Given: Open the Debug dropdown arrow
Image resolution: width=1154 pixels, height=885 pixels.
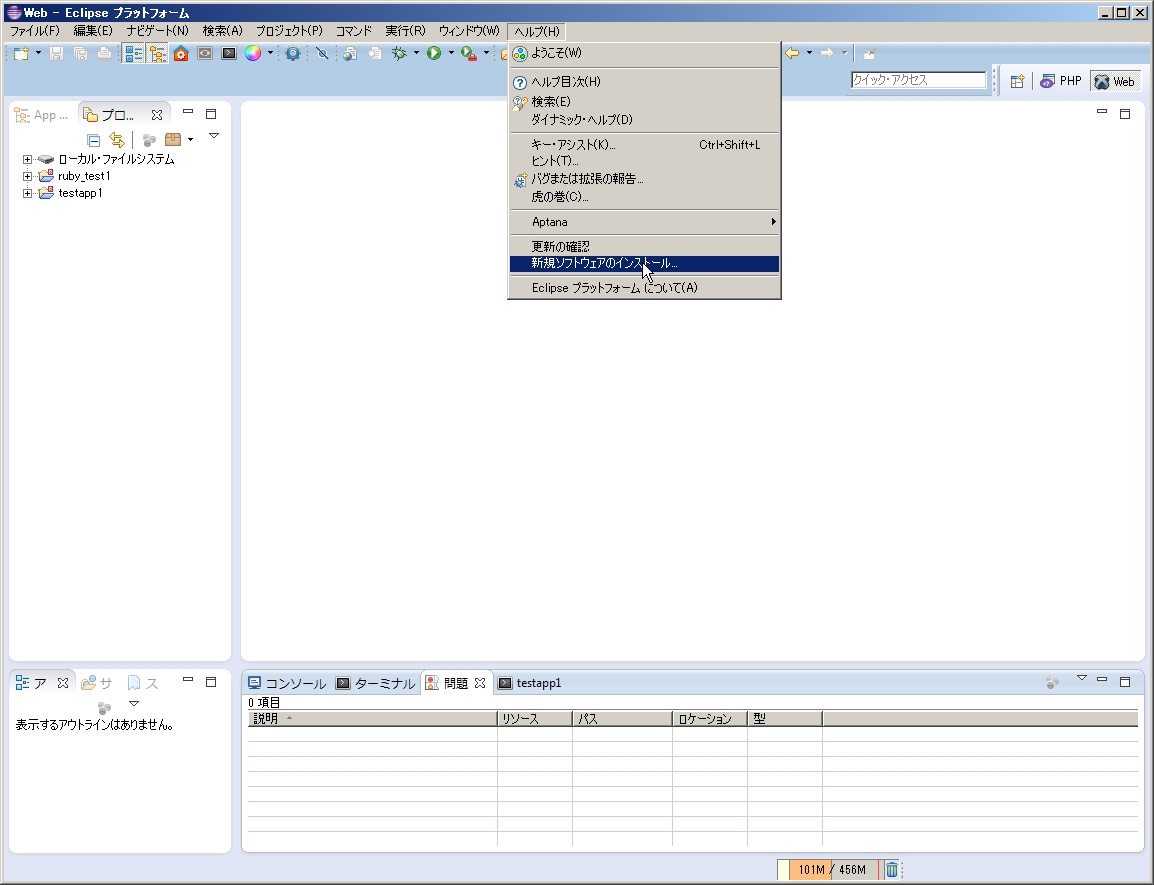Looking at the screenshot, I should click(x=416, y=53).
